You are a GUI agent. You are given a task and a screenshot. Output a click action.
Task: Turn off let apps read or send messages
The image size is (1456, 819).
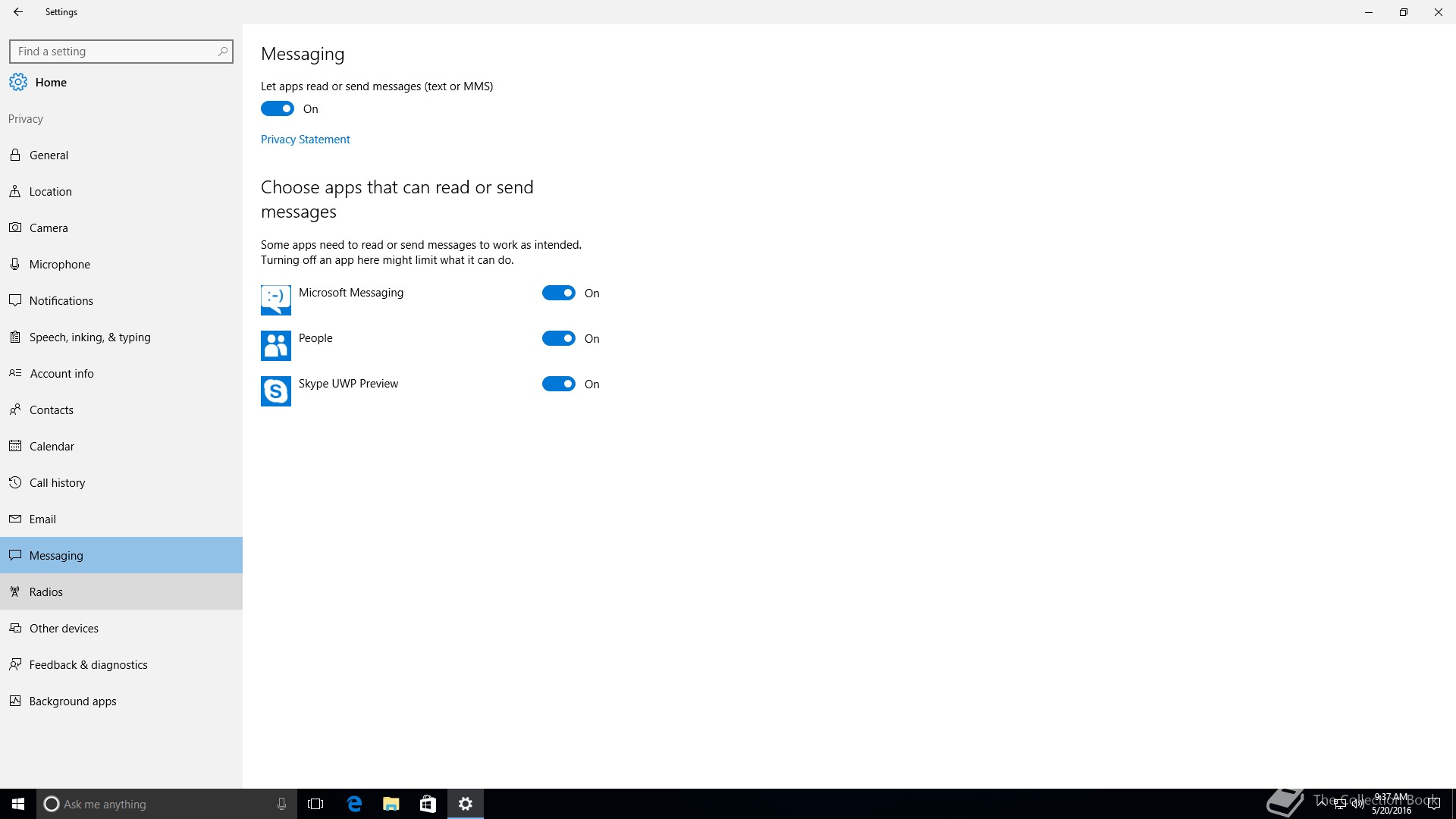point(278,108)
